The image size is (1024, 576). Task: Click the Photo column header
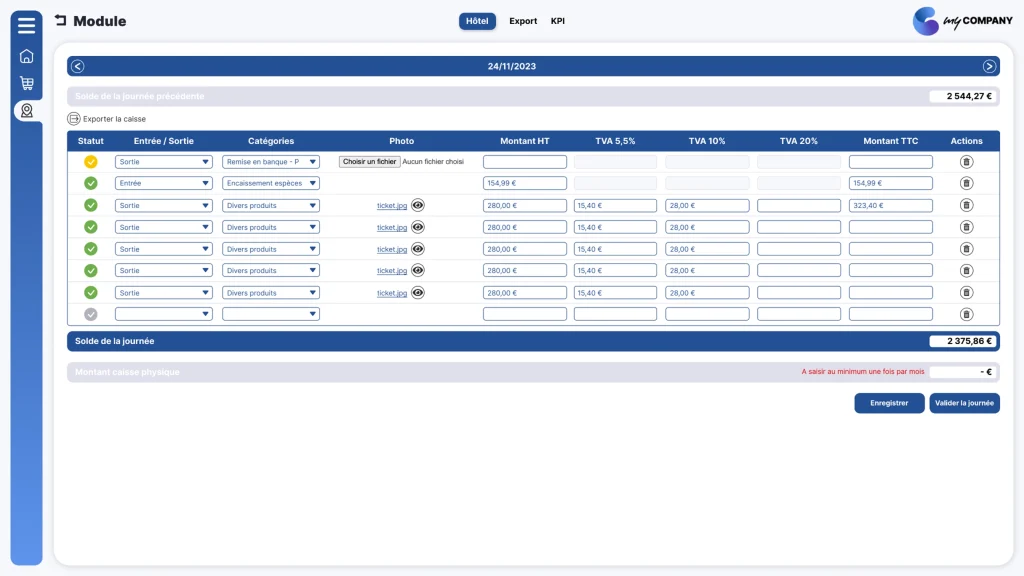402,141
